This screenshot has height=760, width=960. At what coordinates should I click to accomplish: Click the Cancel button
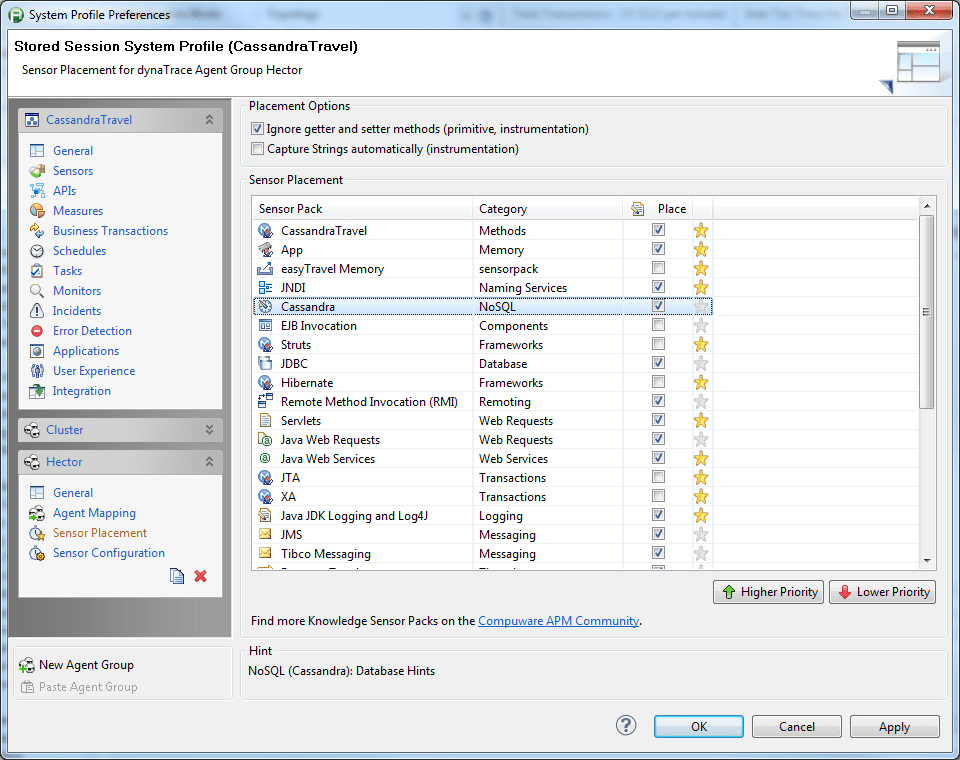(797, 726)
